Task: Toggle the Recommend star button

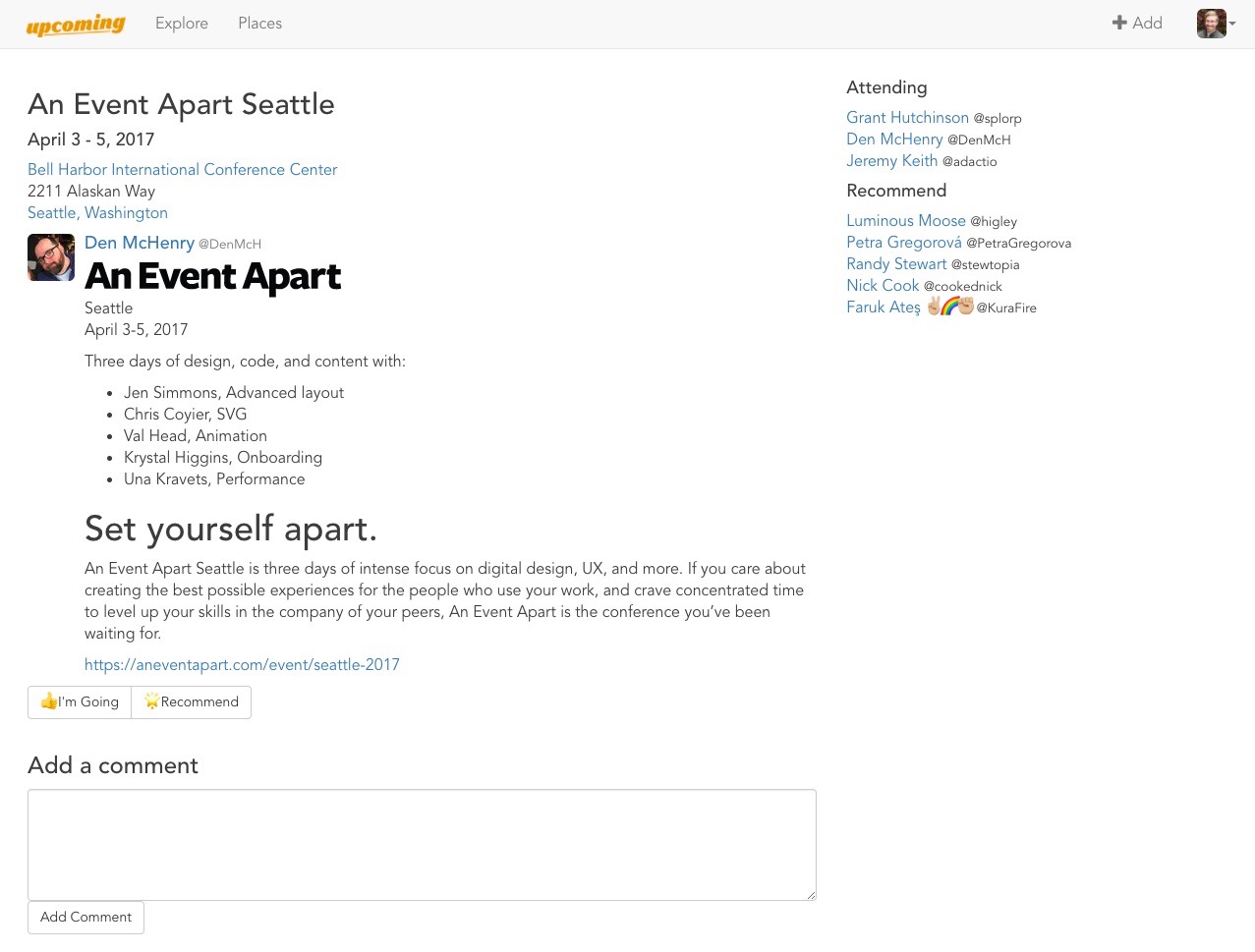Action: (192, 702)
